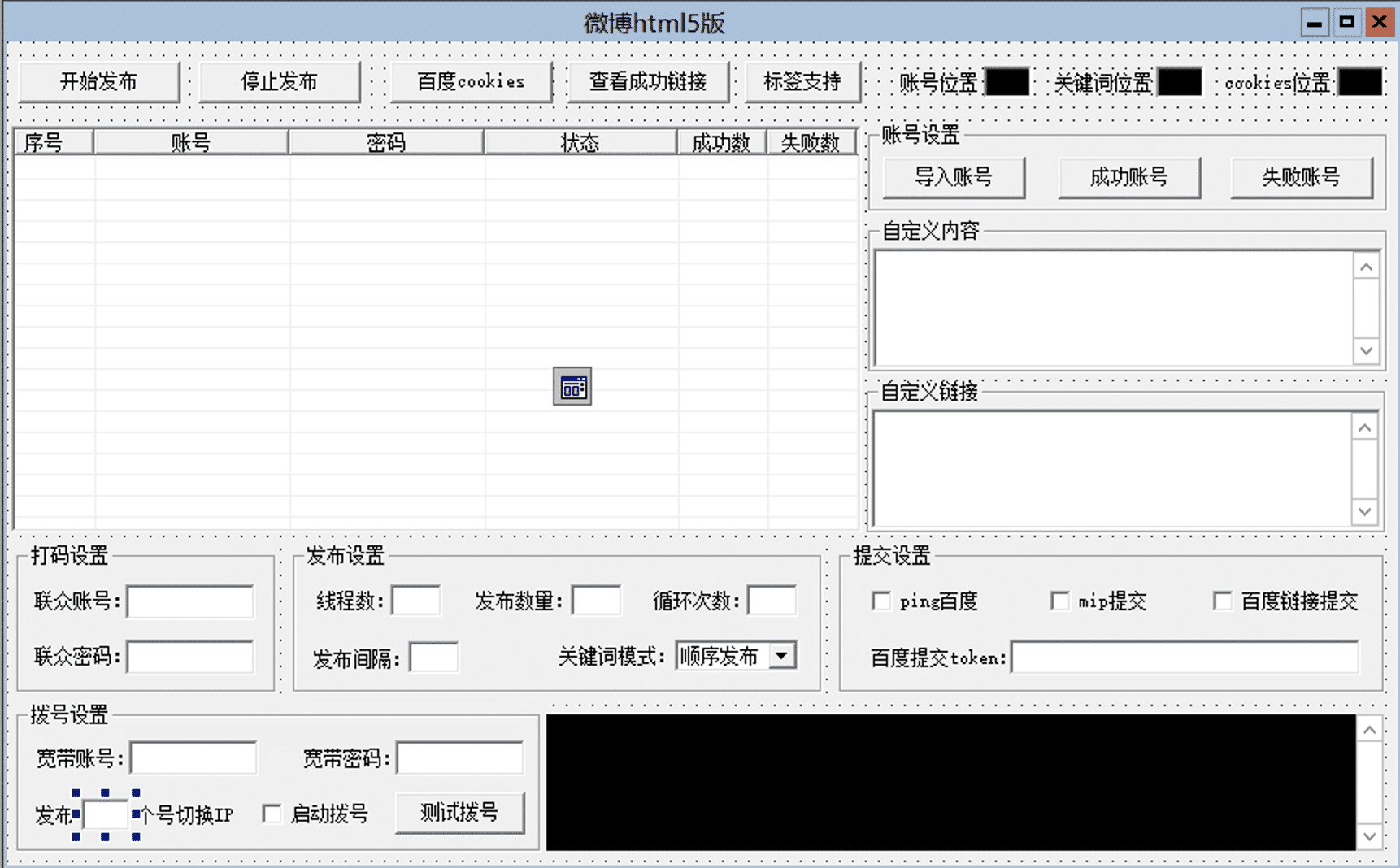1400x868 pixels.
Task: Click the 停止发布 button
Action: pyautogui.click(x=279, y=81)
